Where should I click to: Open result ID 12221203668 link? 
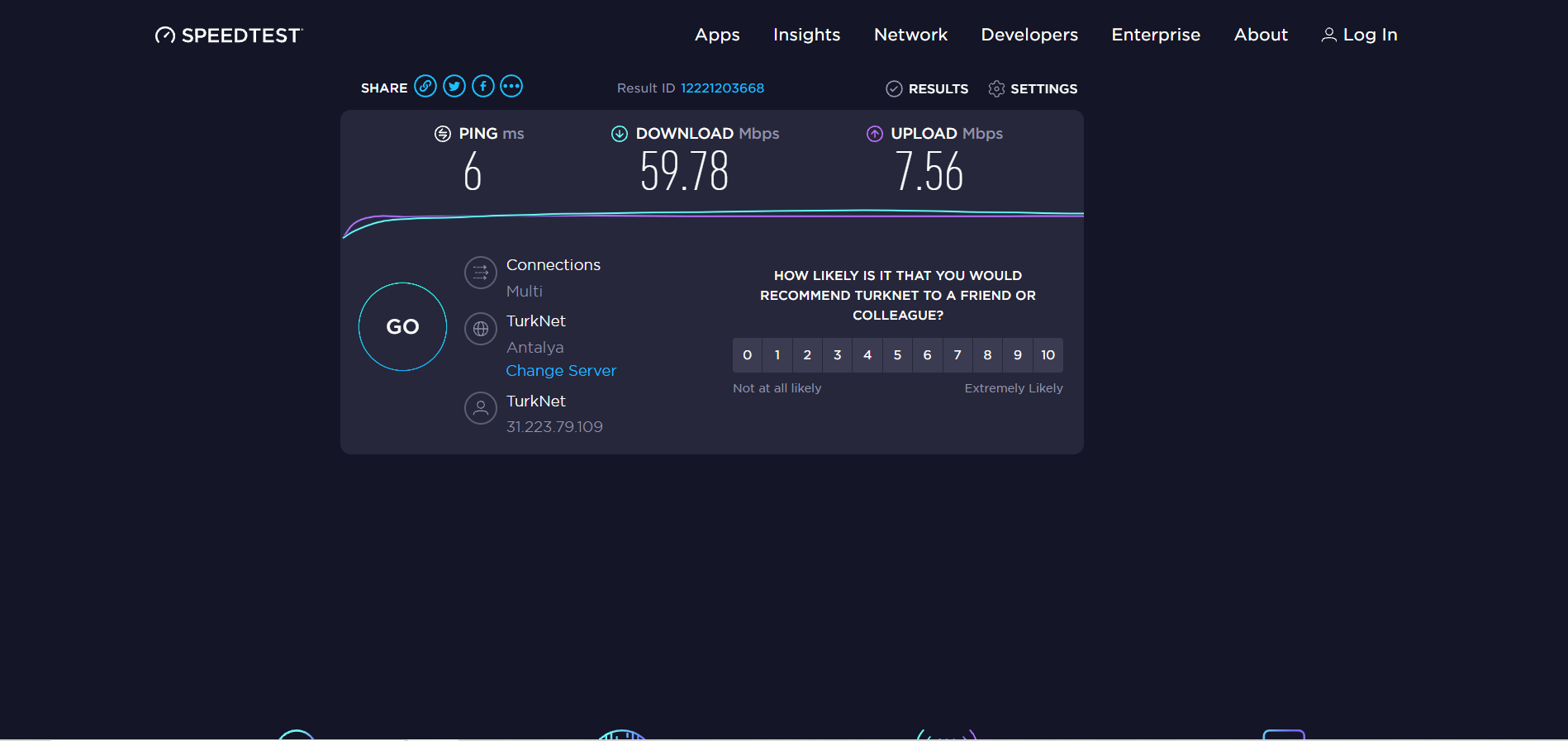(x=722, y=88)
